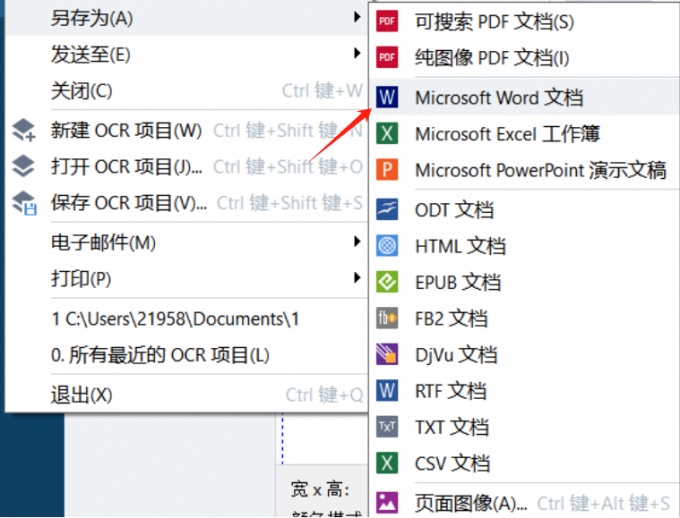The width and height of the screenshot is (680, 518).
Task: Save as FB2 文档
Action: pyautogui.click(x=524, y=318)
